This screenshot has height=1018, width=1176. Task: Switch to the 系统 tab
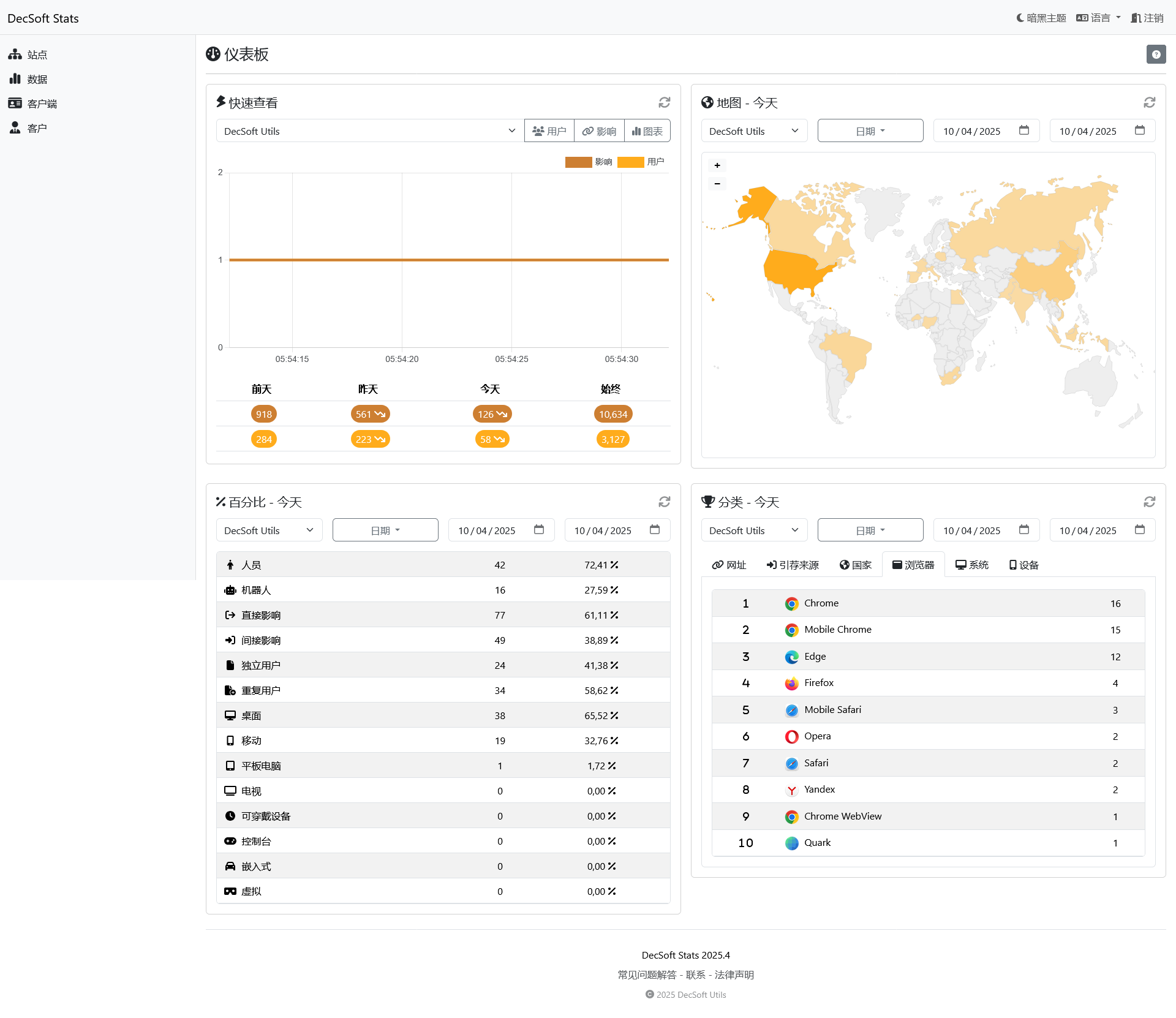pos(972,565)
